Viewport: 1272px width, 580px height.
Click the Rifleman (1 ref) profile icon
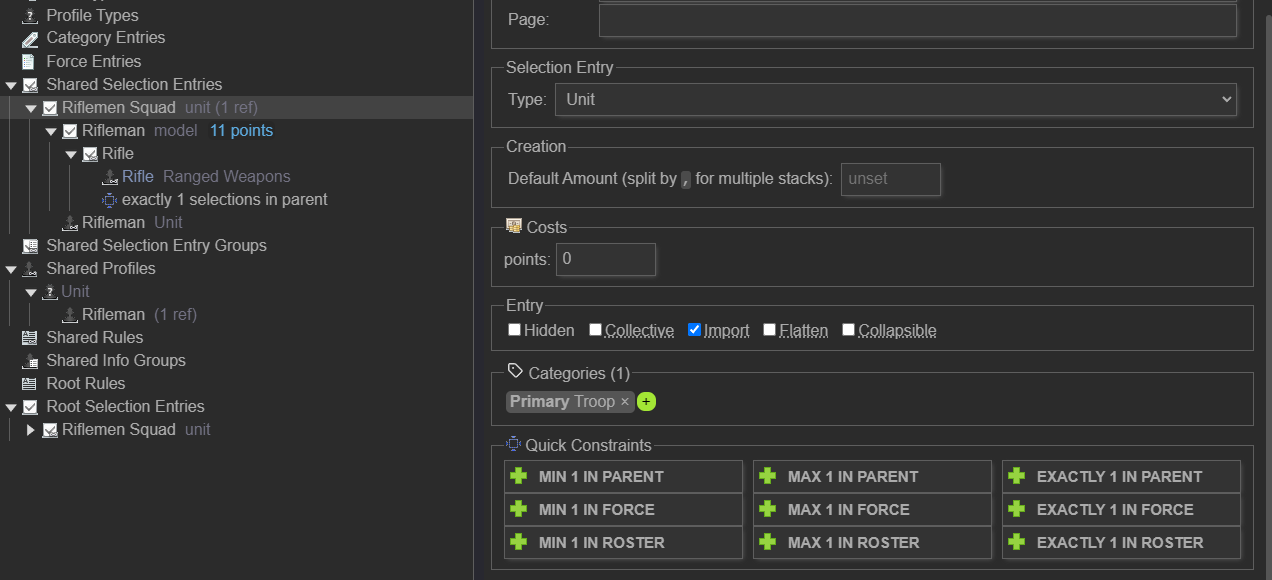70,315
